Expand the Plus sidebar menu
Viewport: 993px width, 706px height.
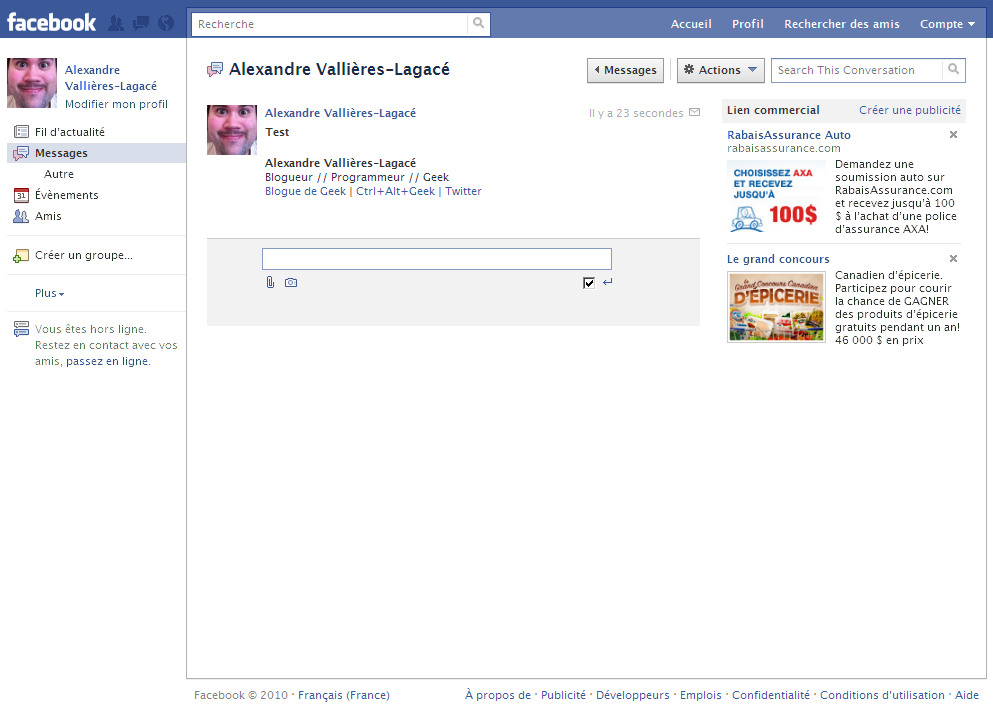pyautogui.click(x=49, y=293)
